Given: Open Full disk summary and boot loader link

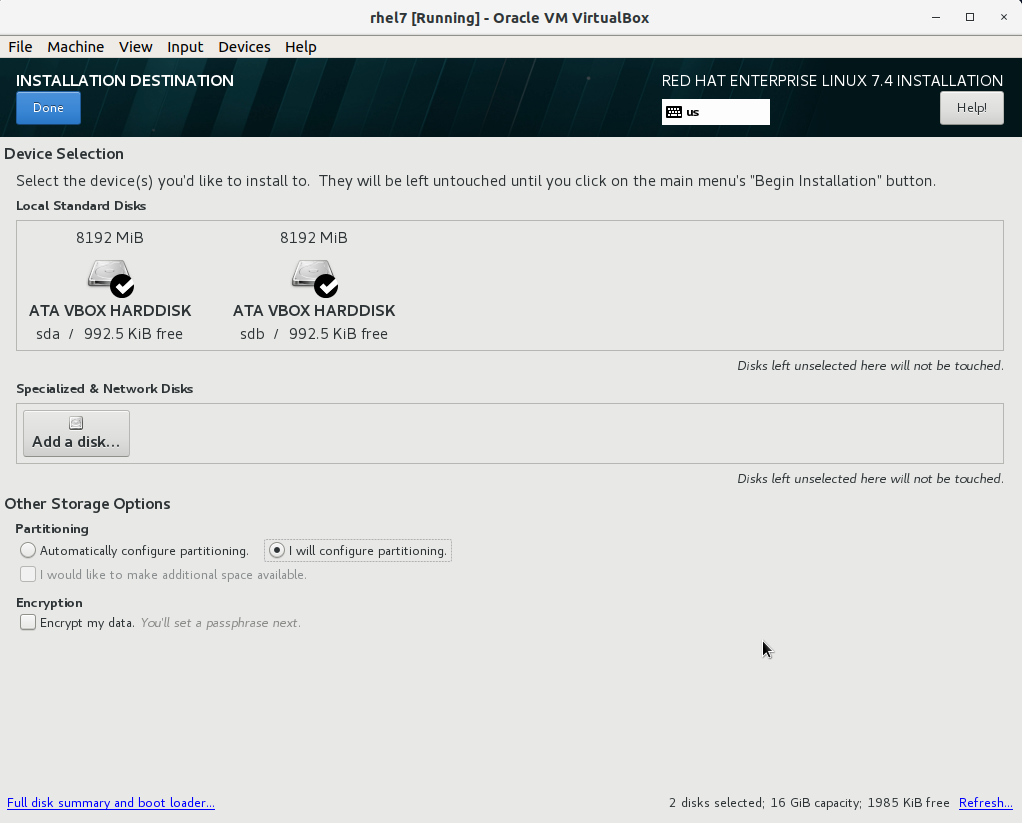Looking at the screenshot, I should point(111,803).
